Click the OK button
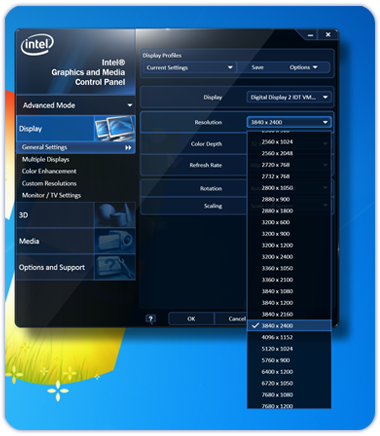Image resolution: width=380 pixels, height=436 pixels. tap(191, 319)
